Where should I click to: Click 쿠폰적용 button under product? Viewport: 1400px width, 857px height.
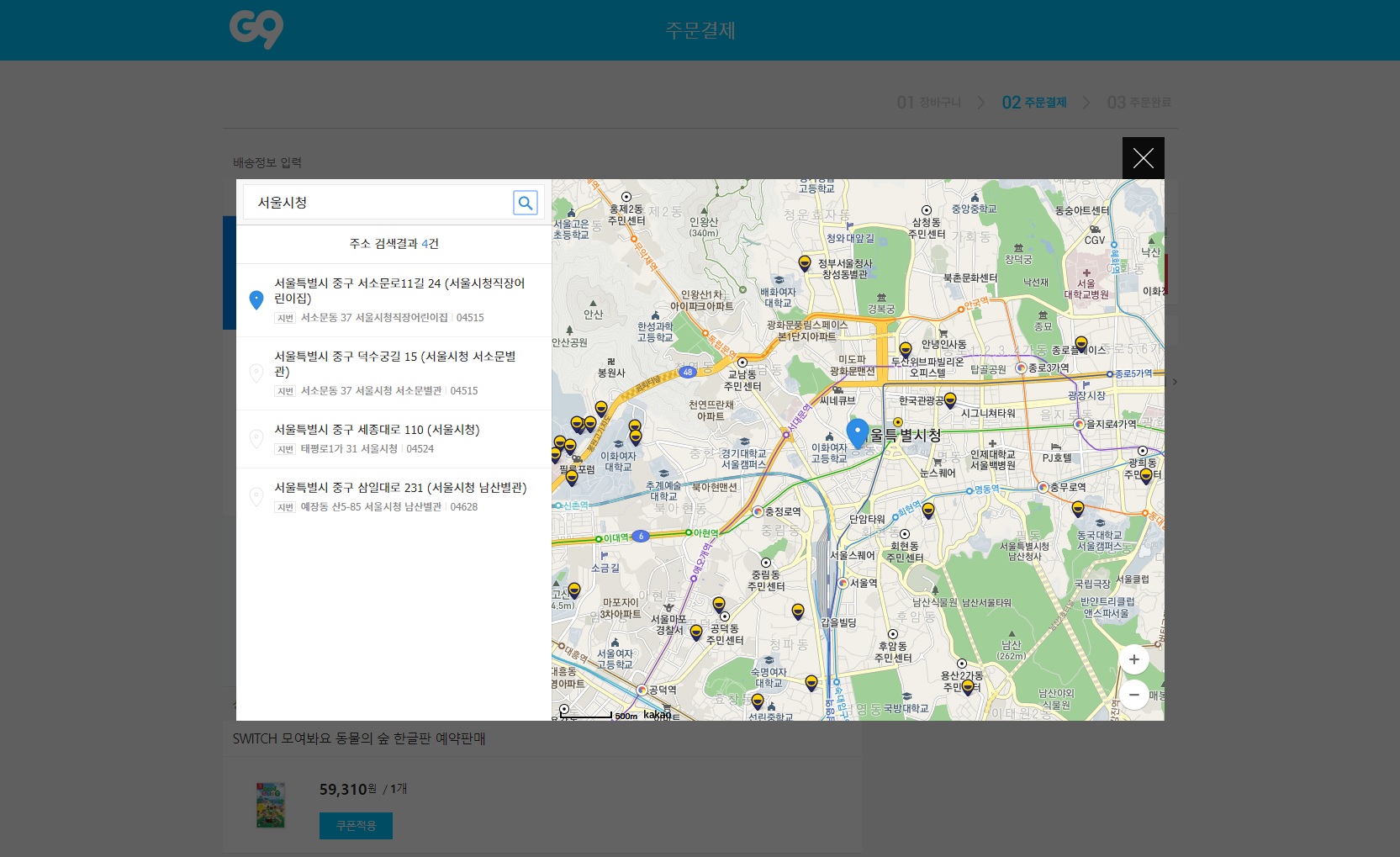click(x=356, y=826)
